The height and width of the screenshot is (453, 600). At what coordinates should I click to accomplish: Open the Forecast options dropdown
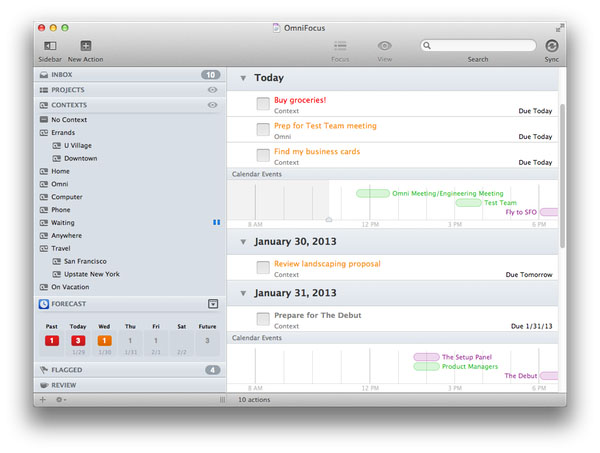pos(213,304)
